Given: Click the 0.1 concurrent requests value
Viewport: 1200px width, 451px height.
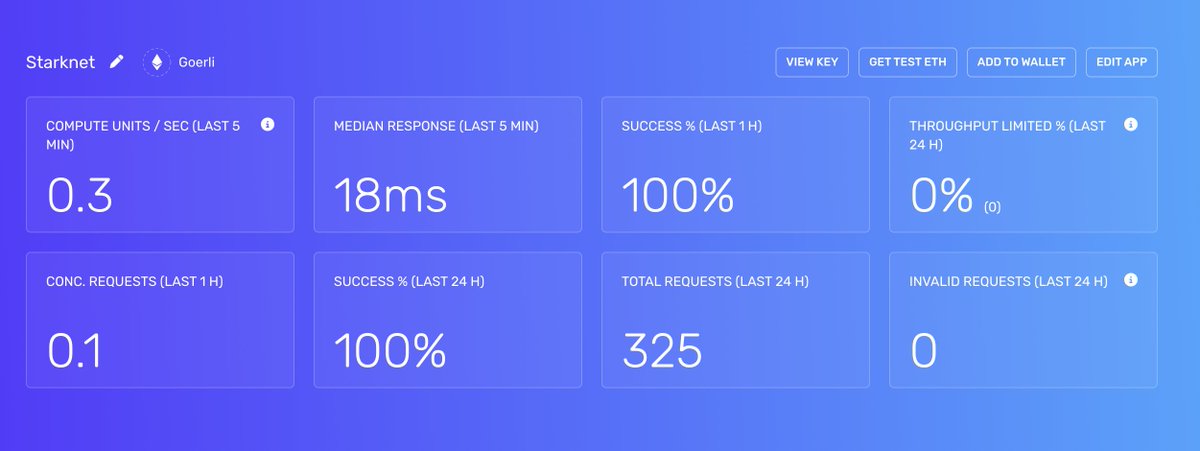Looking at the screenshot, I should [x=75, y=351].
